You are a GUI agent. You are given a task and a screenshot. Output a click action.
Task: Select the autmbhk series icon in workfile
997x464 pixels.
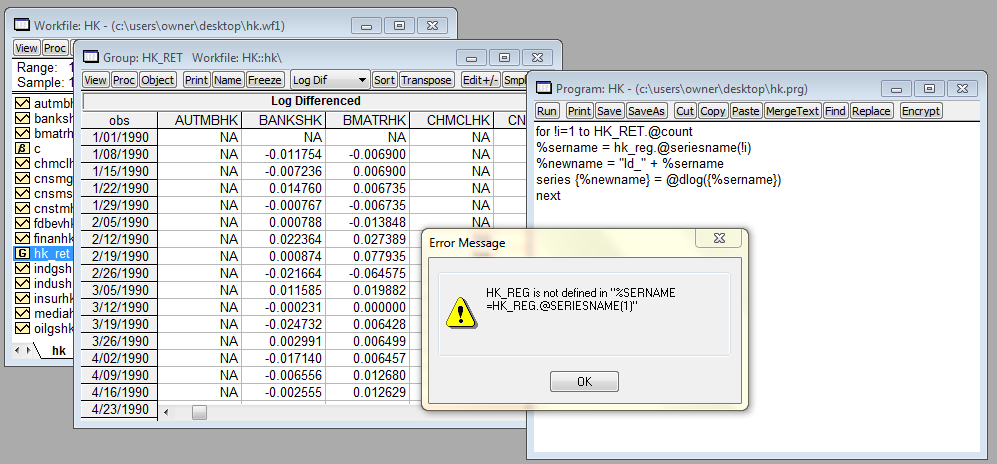(23, 102)
